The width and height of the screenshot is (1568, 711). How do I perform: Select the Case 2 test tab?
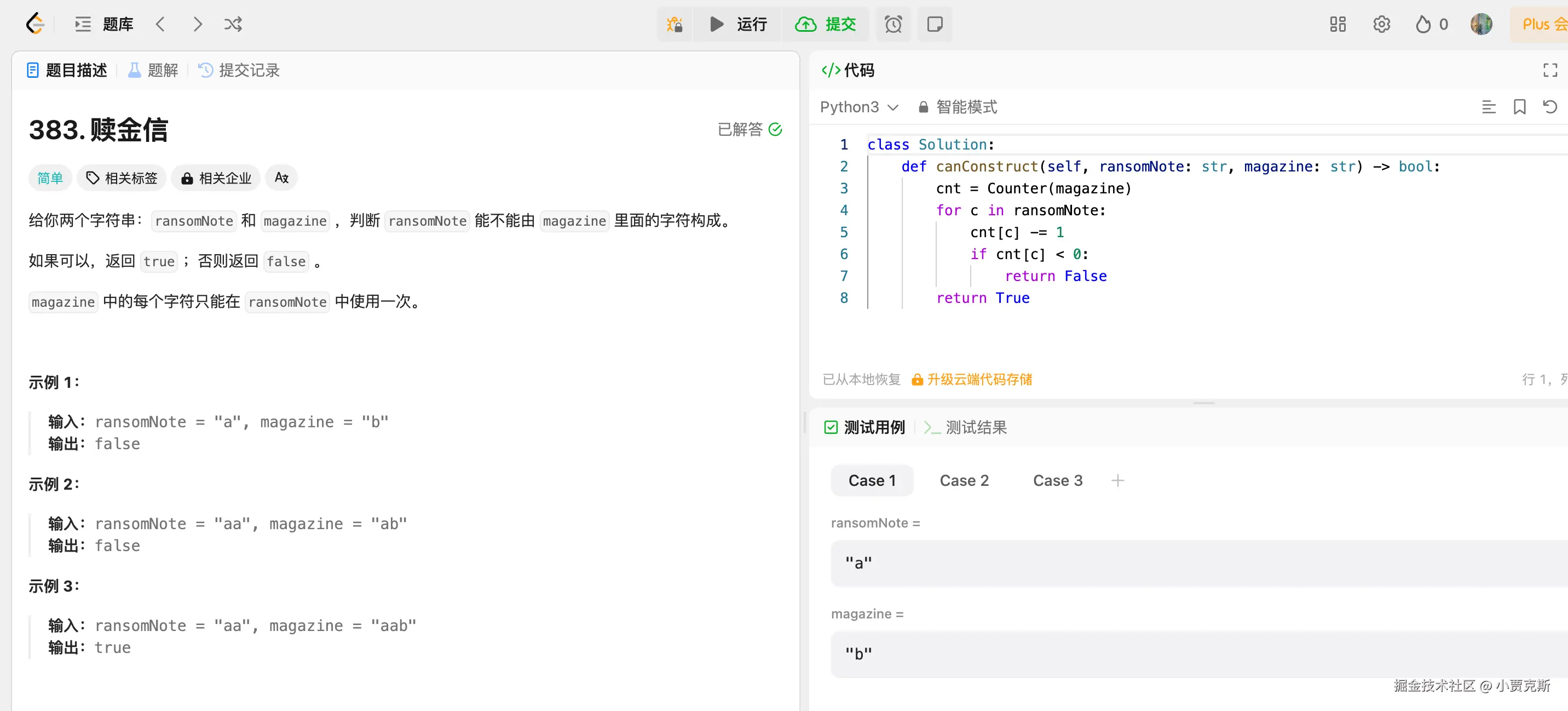pos(964,480)
